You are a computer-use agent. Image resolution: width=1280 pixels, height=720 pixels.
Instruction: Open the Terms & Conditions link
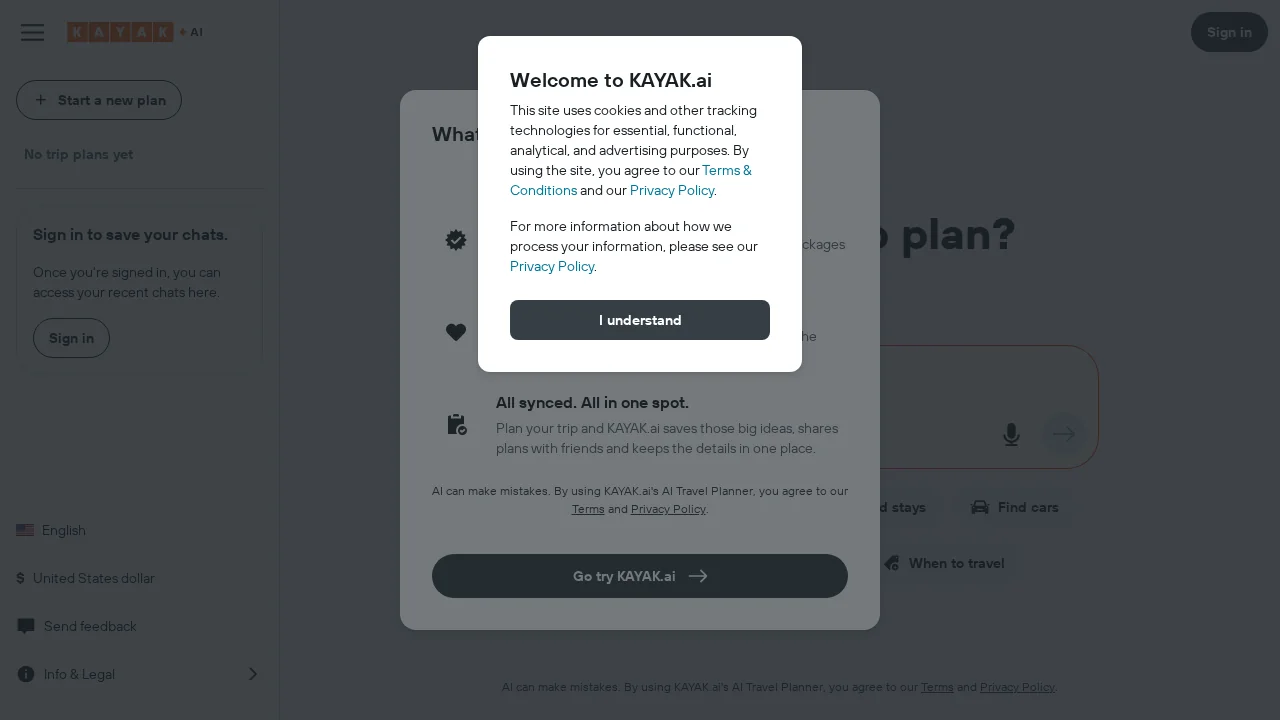pyautogui.click(x=725, y=170)
